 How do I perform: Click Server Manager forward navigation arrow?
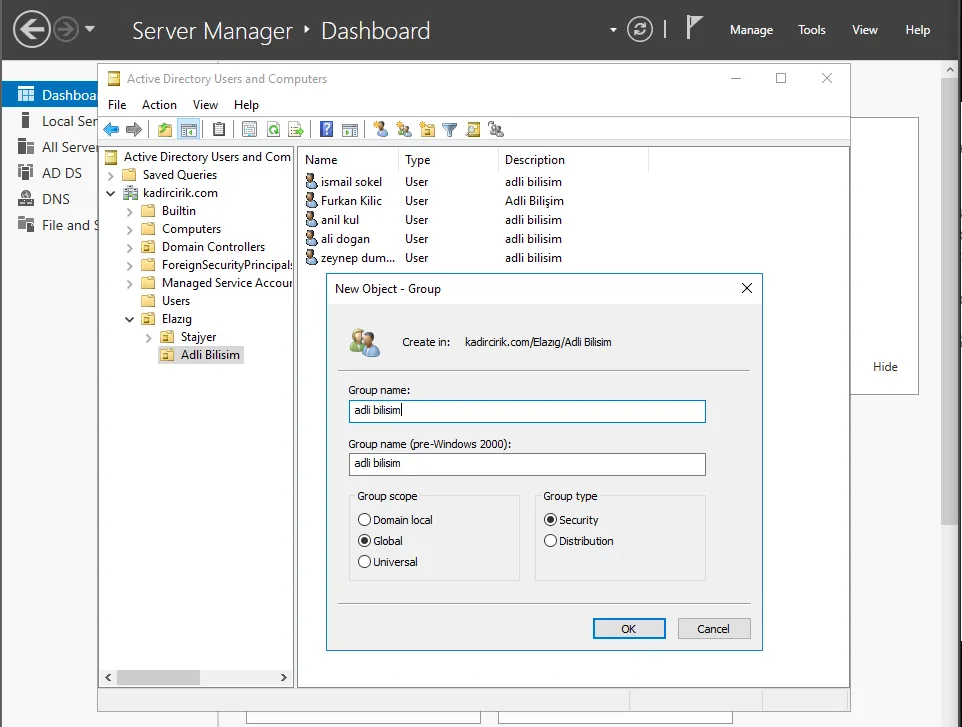pos(66,29)
